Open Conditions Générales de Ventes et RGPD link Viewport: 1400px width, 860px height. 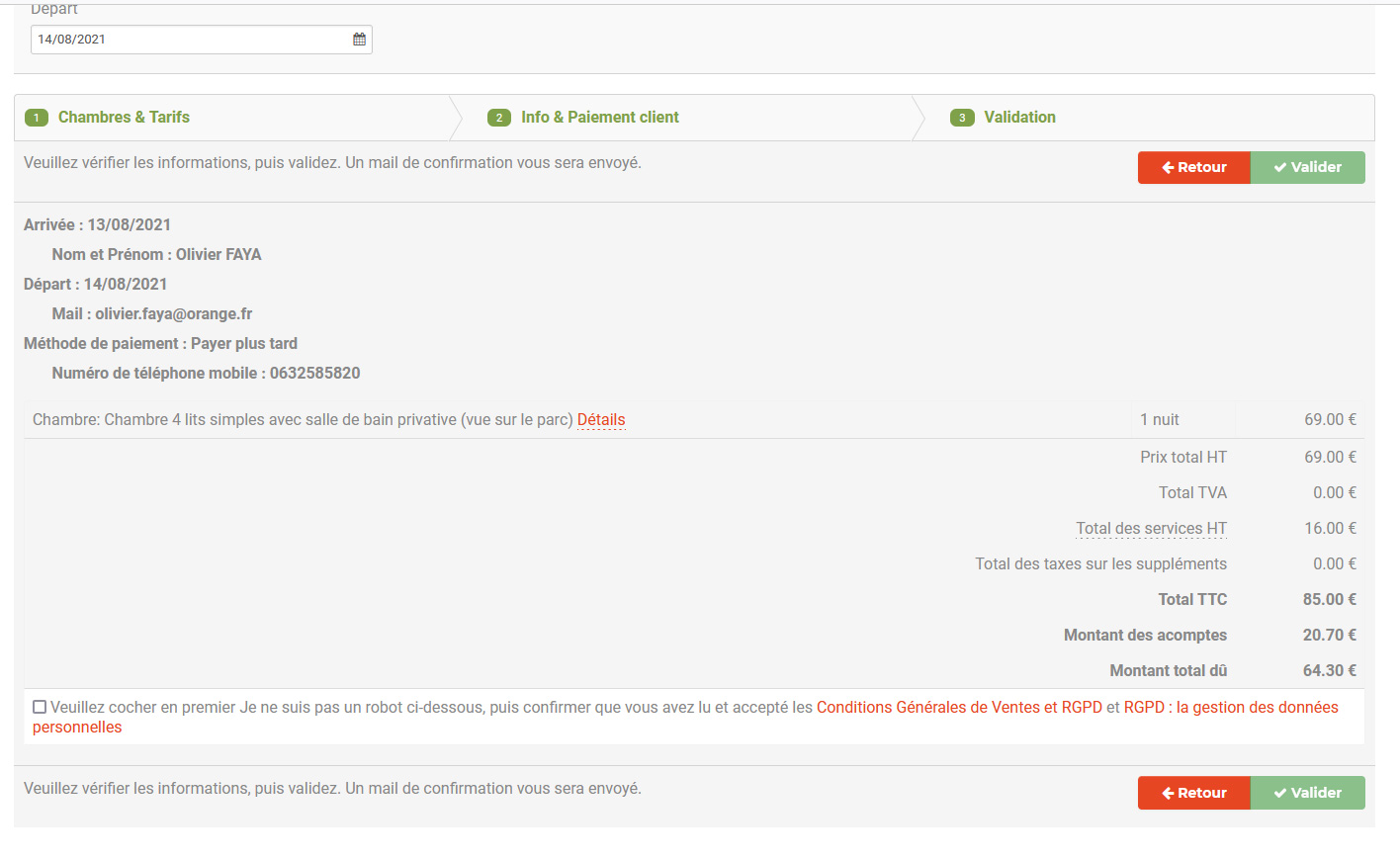pyautogui.click(x=958, y=708)
